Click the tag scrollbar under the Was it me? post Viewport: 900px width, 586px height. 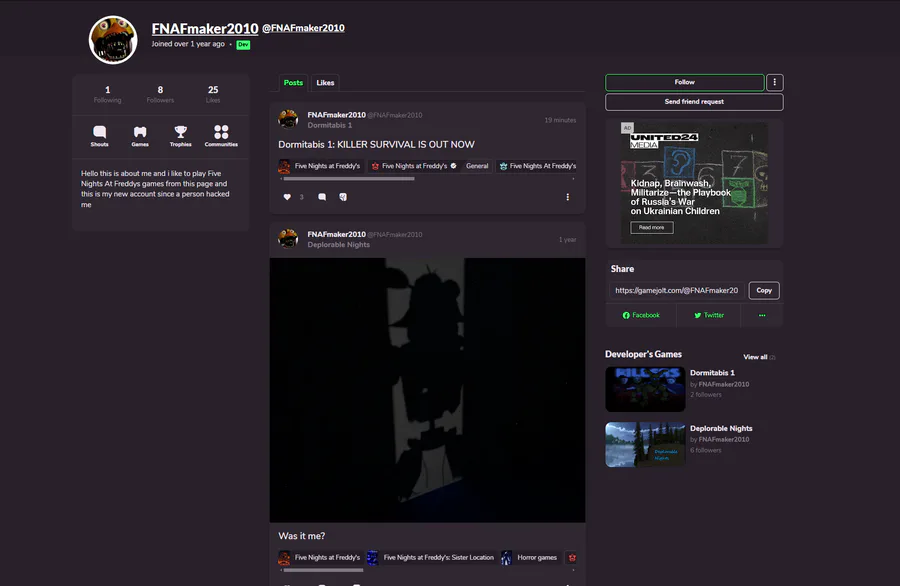[x=323, y=570]
